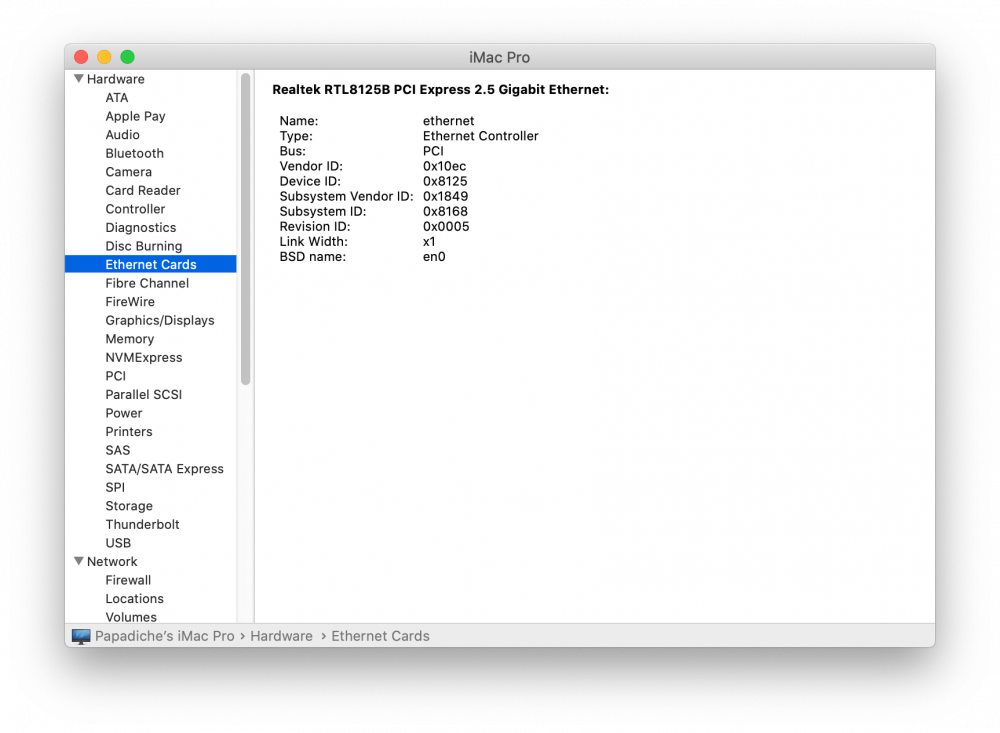This screenshot has width=1000, height=733.
Task: Select Memory in the Hardware list
Action: pyautogui.click(x=130, y=339)
